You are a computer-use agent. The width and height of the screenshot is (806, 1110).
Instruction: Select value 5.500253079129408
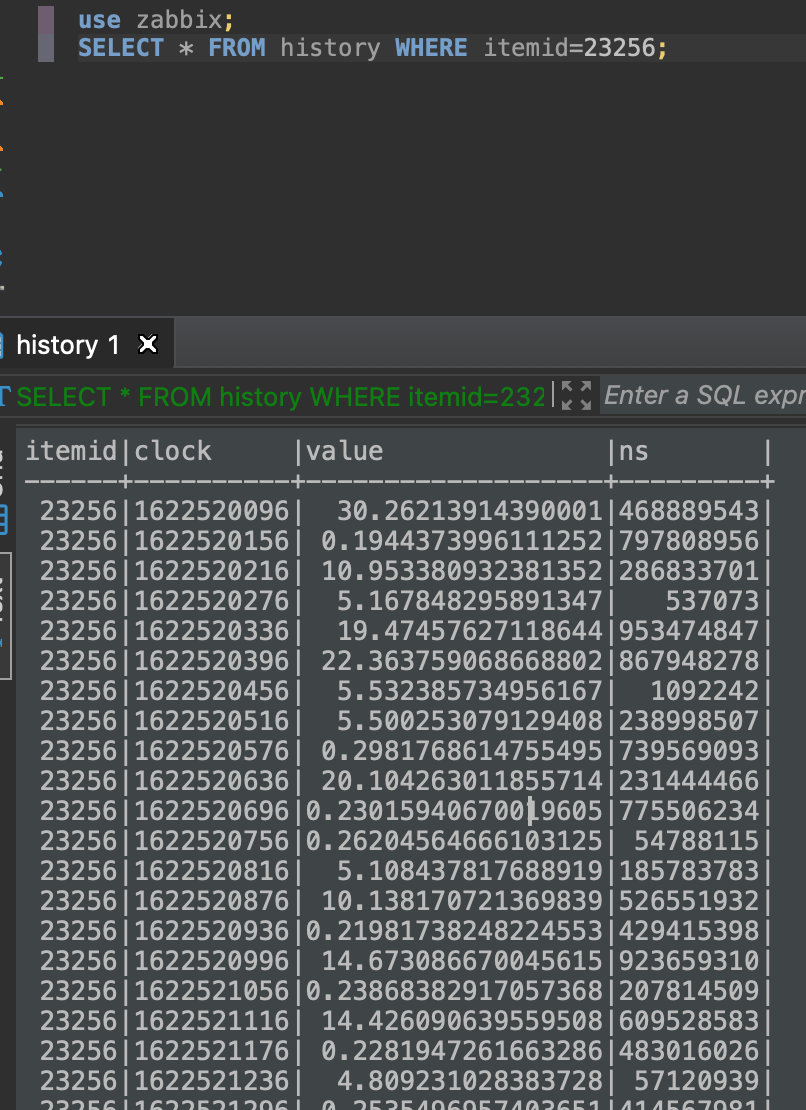point(469,721)
